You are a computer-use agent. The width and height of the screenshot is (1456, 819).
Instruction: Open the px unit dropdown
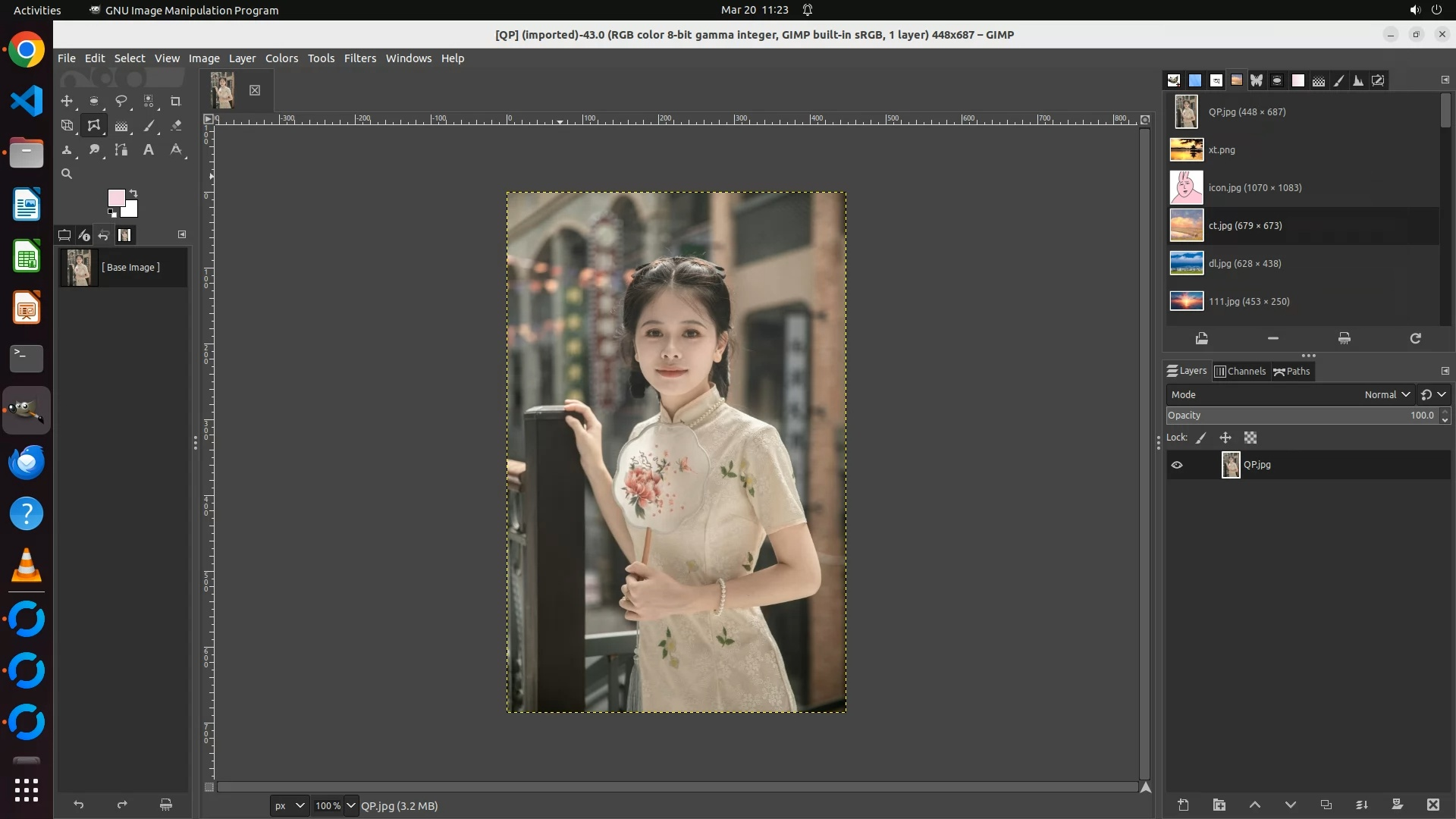[289, 805]
